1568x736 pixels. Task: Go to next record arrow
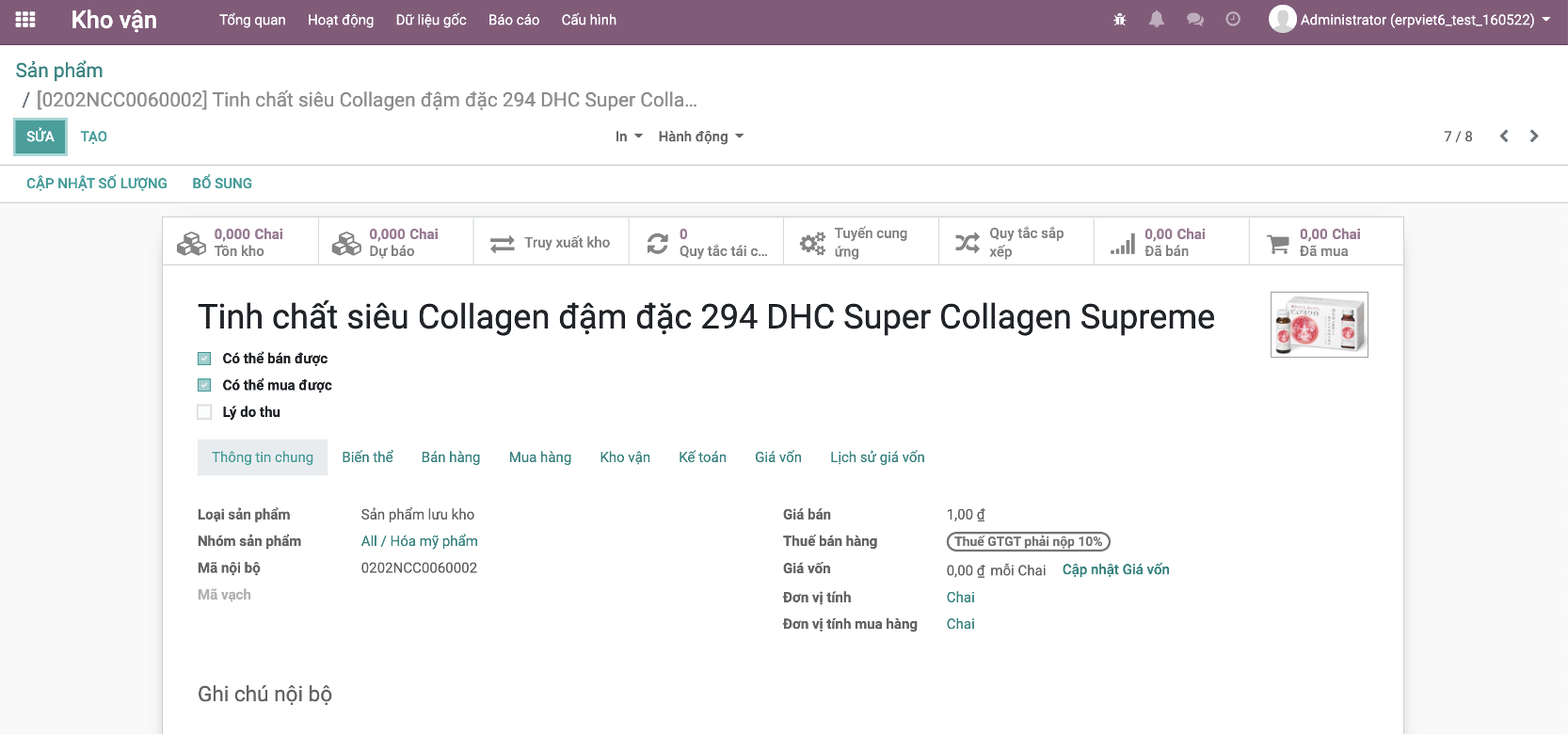click(x=1534, y=136)
